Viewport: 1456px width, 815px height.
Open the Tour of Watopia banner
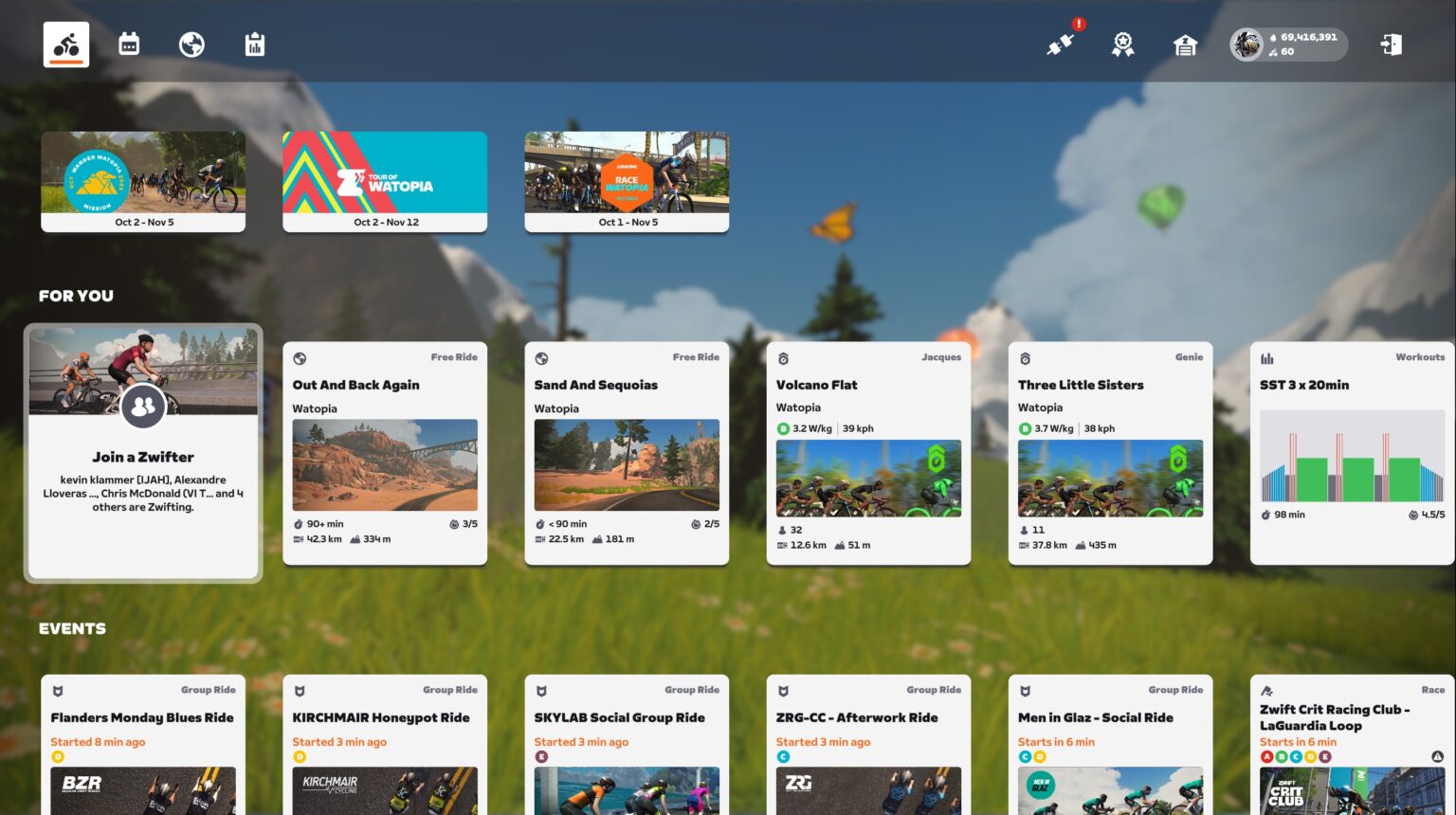385,181
